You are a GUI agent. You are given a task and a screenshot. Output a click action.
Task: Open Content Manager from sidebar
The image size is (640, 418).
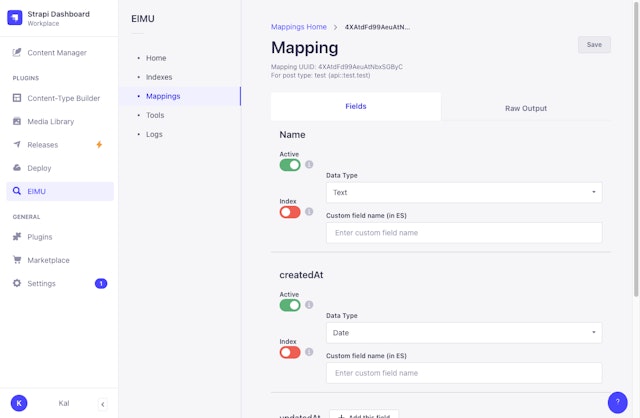point(56,52)
